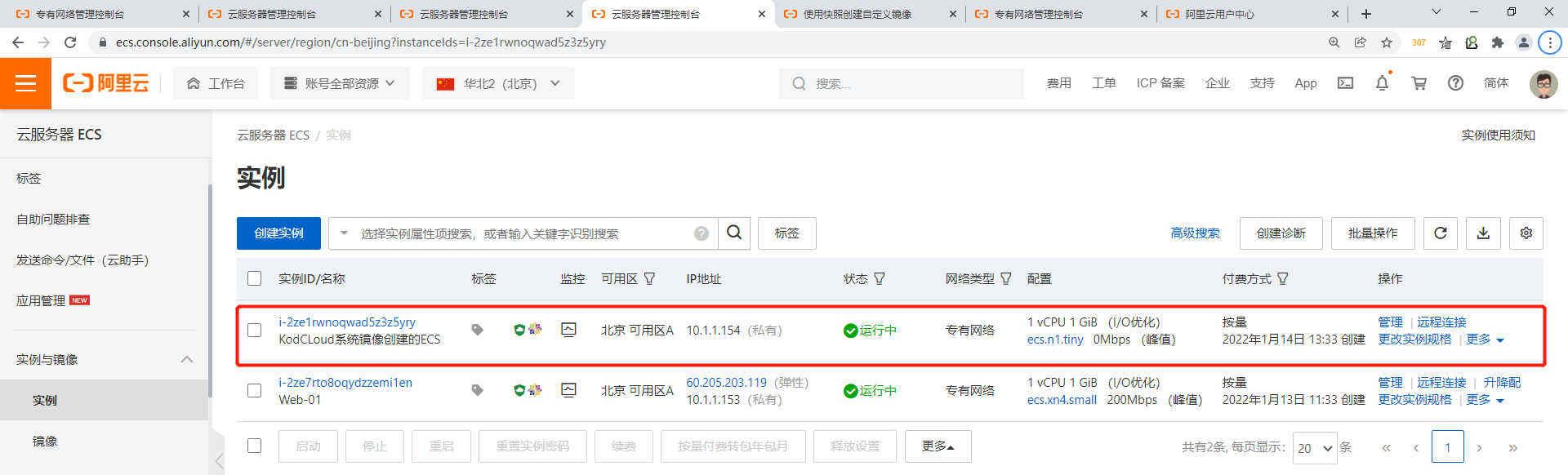The image size is (1568, 475).
Task: Collapse the left sidebar handle
Action: pyautogui.click(x=218, y=461)
